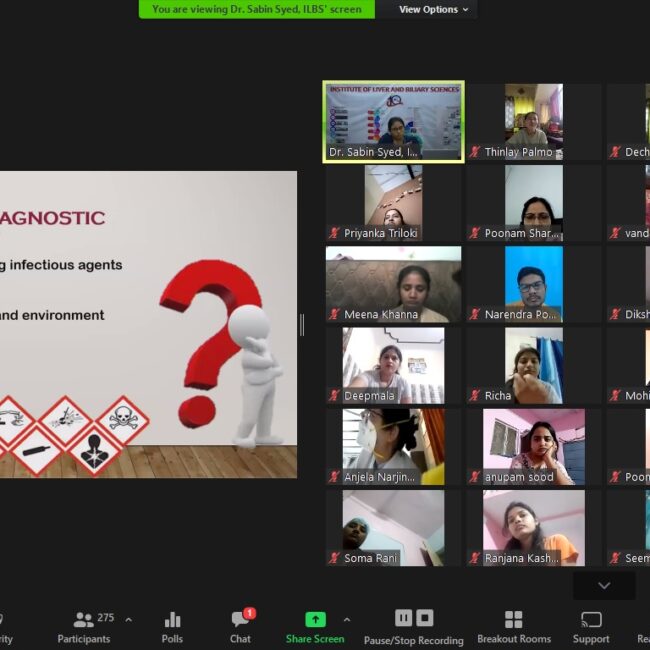Image resolution: width=650 pixels, height=650 pixels.
Task: Click the green Share Screen icon
Action: coord(315,620)
